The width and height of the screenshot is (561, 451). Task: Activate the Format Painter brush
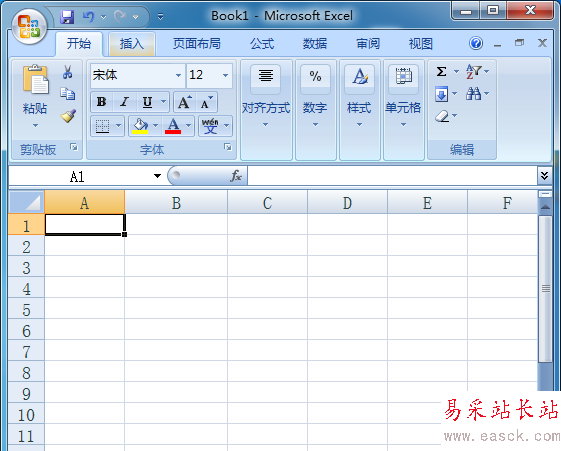pos(68,116)
